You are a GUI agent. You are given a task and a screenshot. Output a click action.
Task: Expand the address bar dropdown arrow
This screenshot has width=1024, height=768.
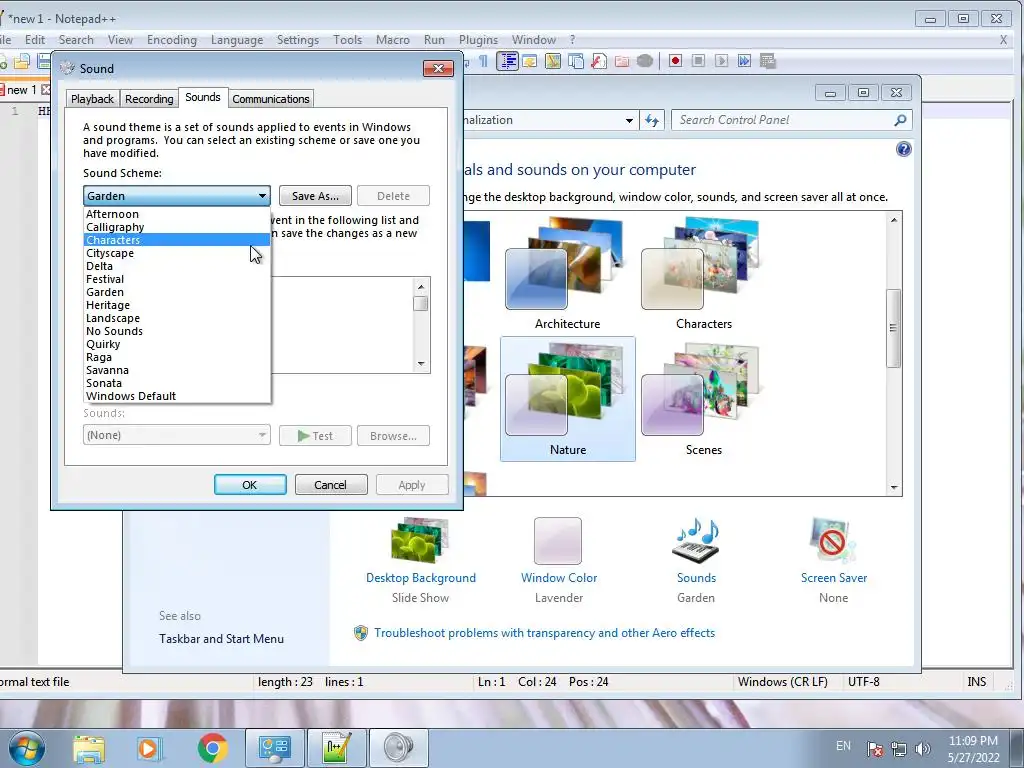629,120
